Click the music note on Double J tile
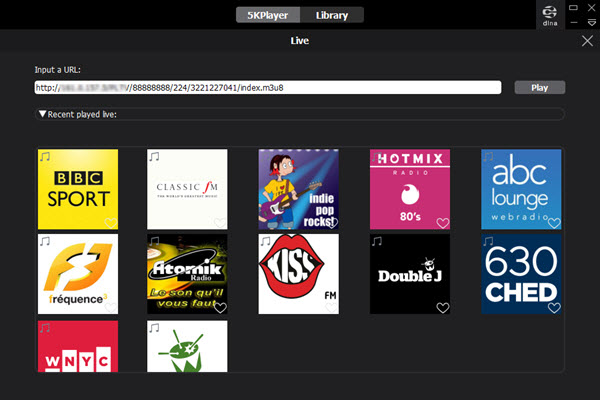 [377, 241]
